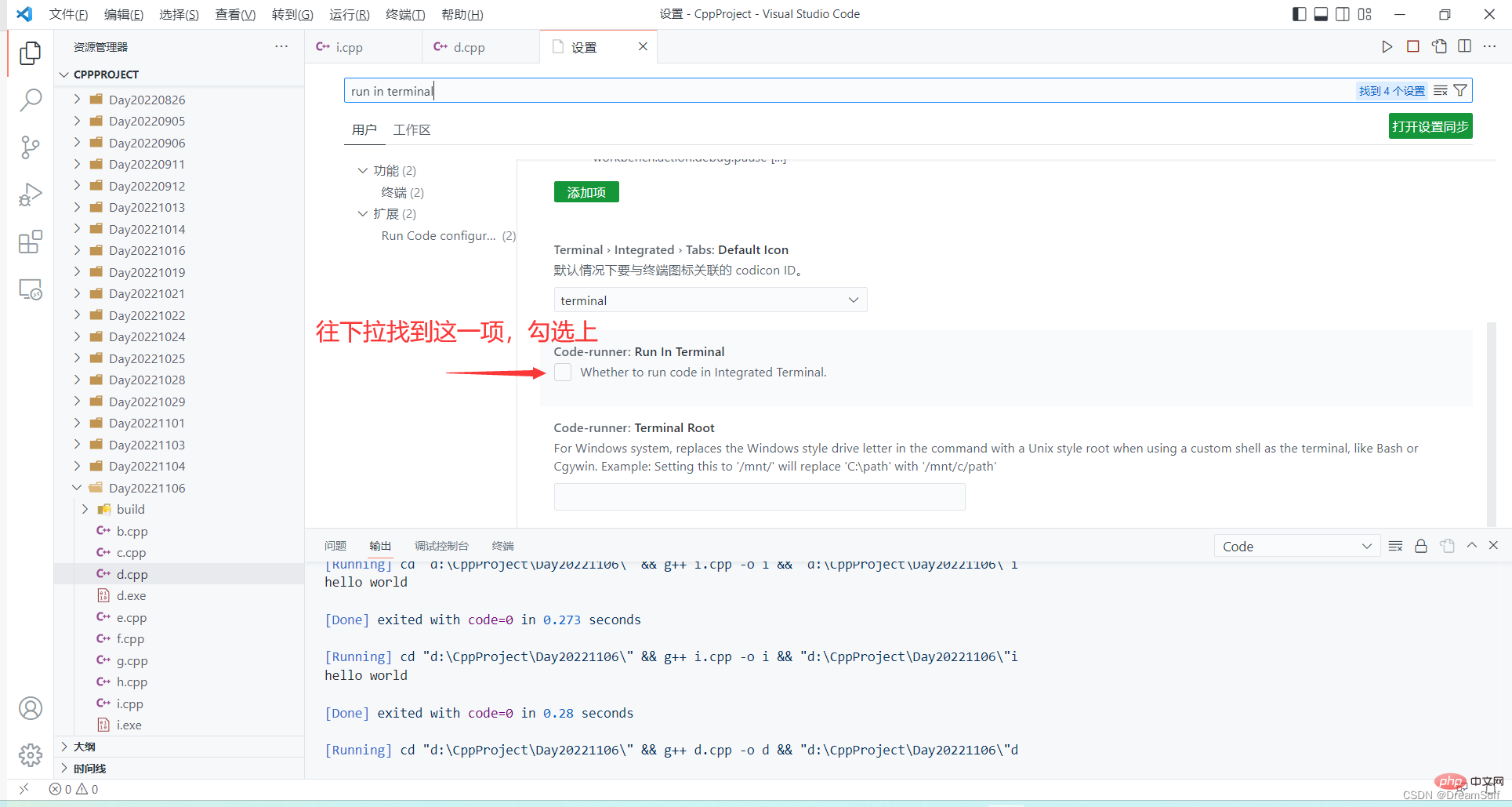Viewport: 1512px width, 807px height.
Task: Click the Run Code play icon
Action: pos(1387,47)
